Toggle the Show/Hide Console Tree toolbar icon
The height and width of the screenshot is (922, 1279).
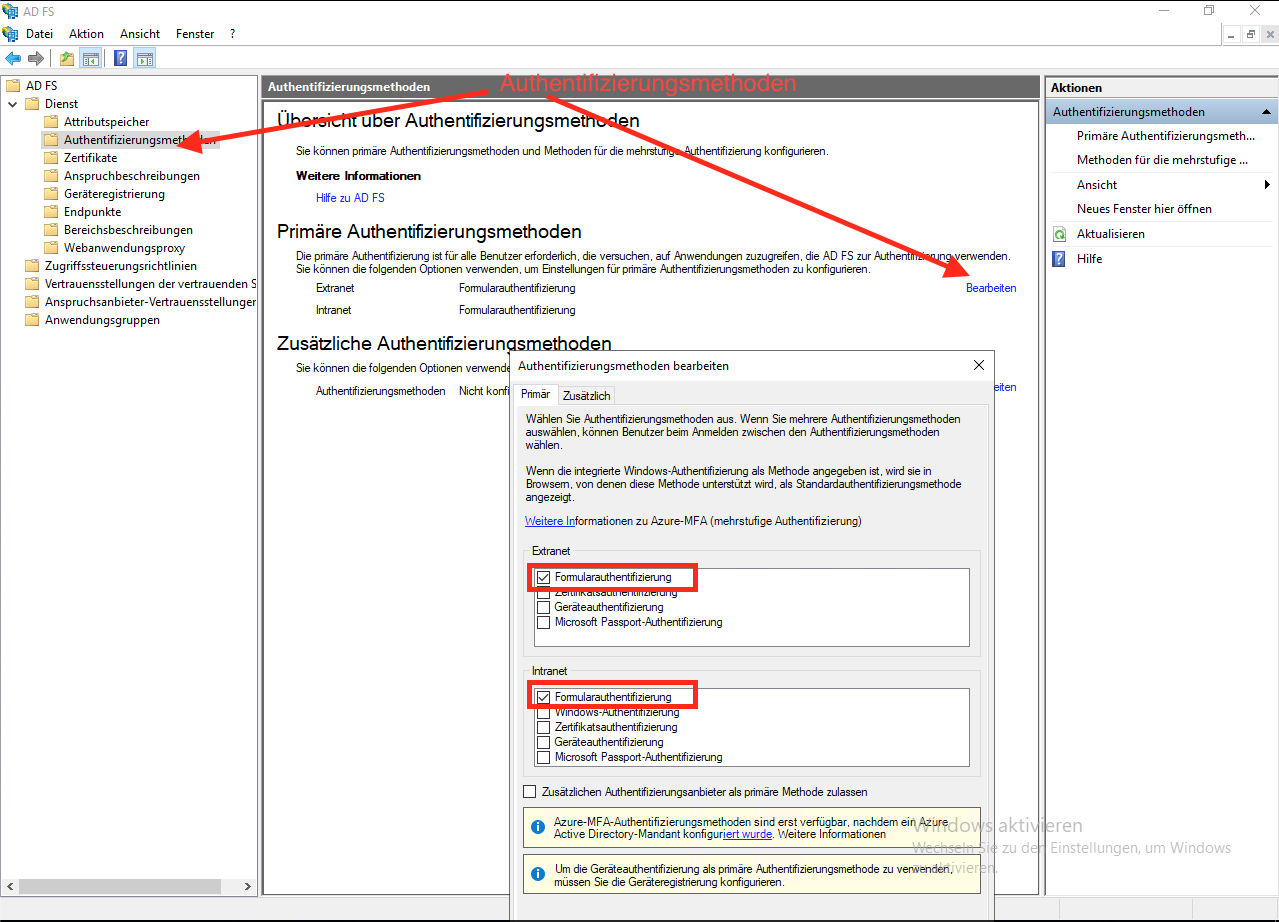(91, 58)
